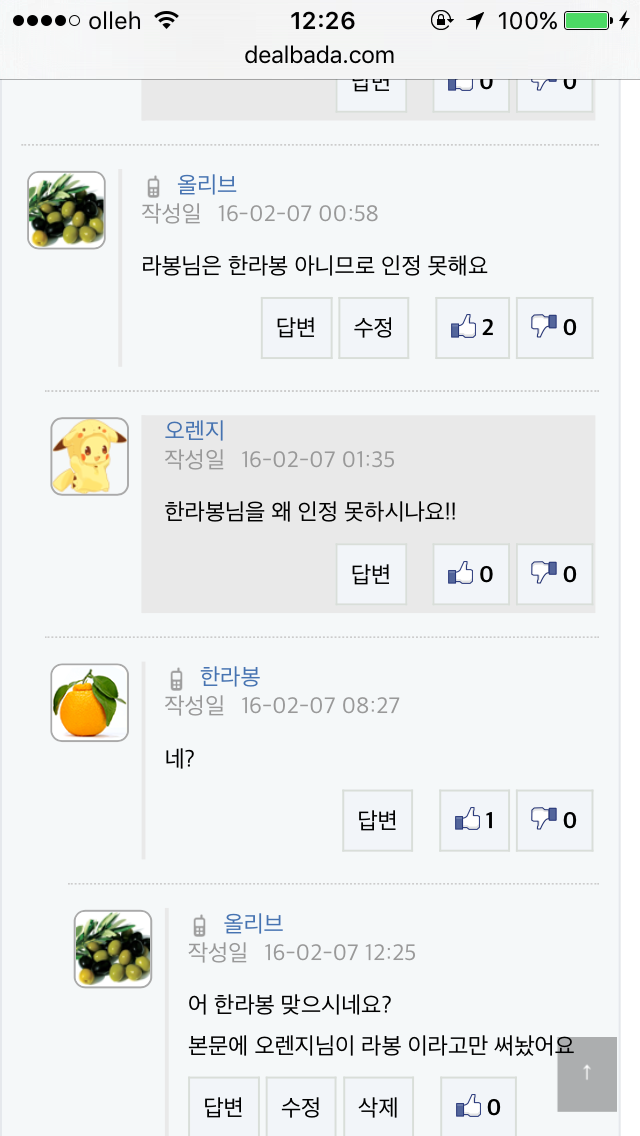The image size is (640, 1136).
Task: Open 한라봉's username link
Action: click(x=230, y=677)
